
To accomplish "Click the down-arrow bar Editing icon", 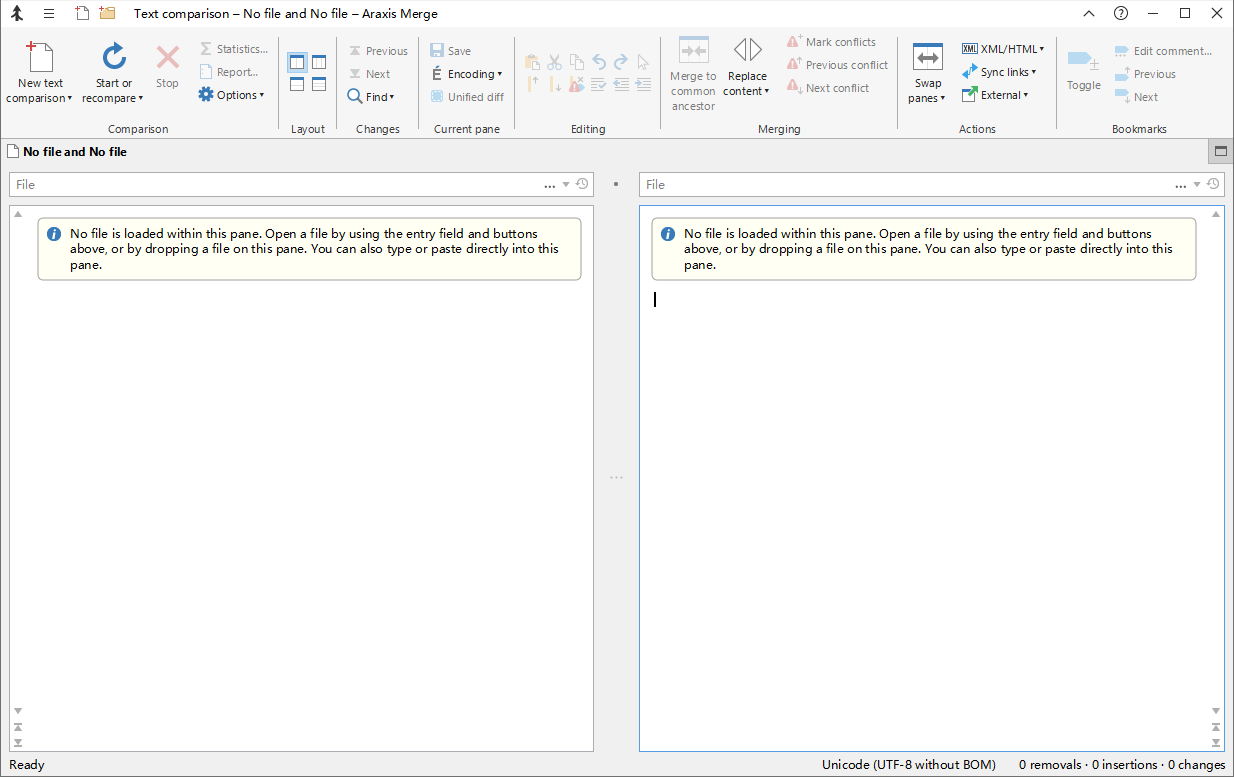I will click(554, 84).
